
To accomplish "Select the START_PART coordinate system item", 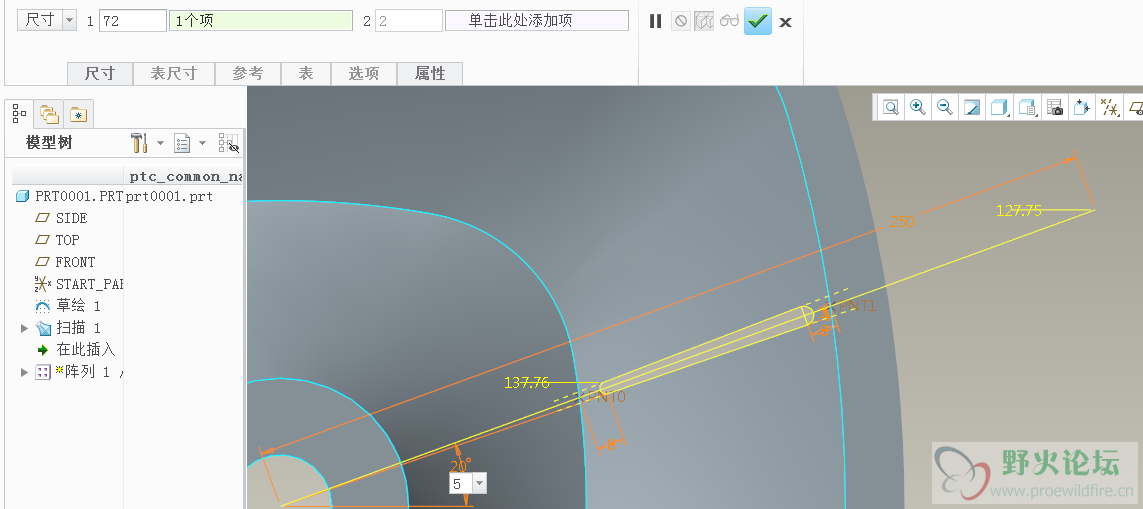I will pos(79,284).
